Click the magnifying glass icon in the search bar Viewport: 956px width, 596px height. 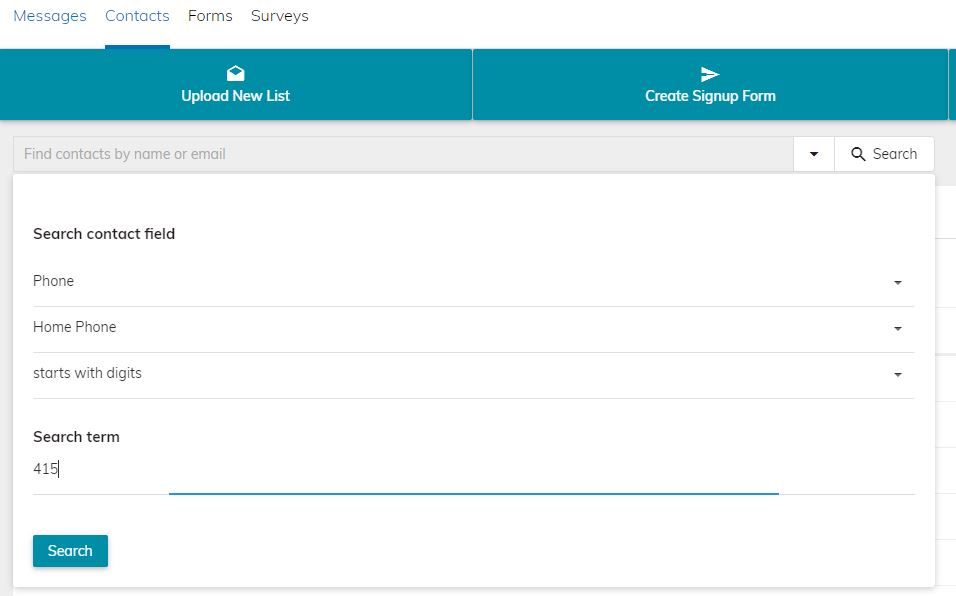[x=858, y=154]
